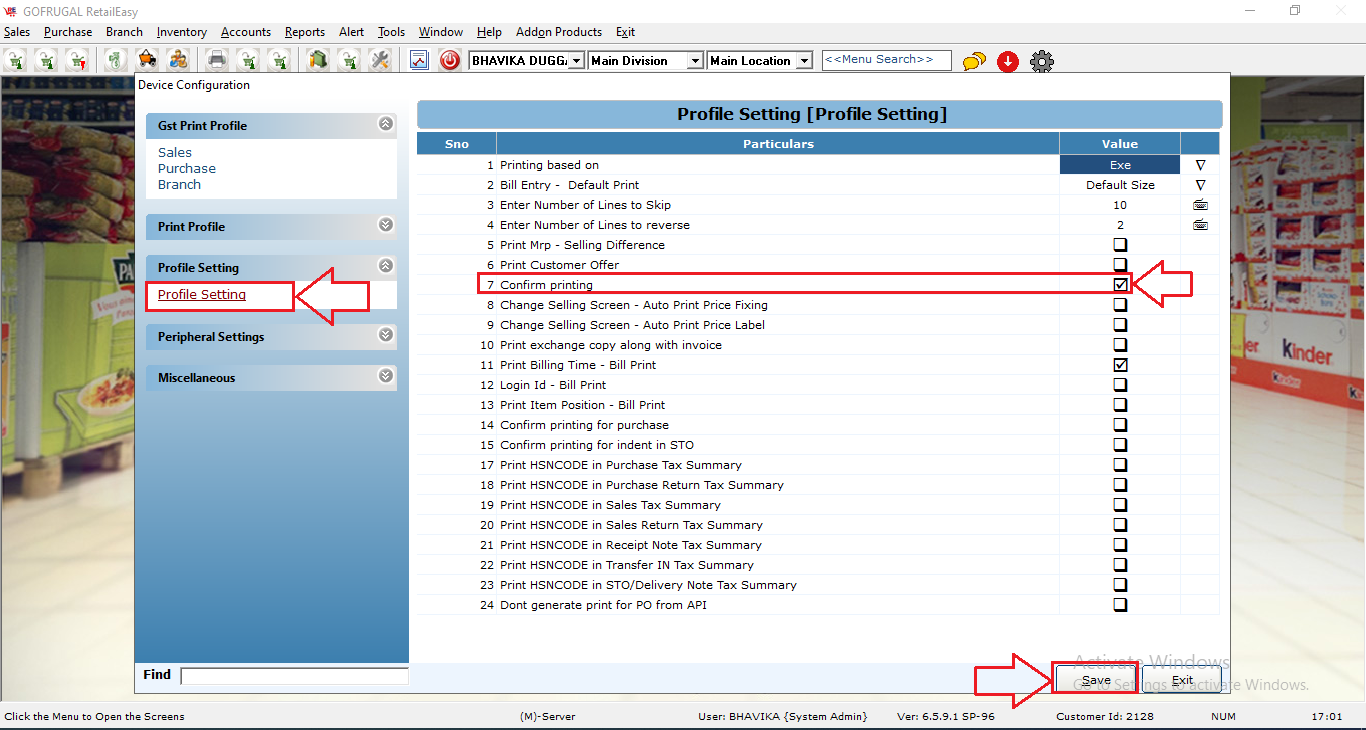Open the gear settings icon in toolbar

[x=1042, y=61]
